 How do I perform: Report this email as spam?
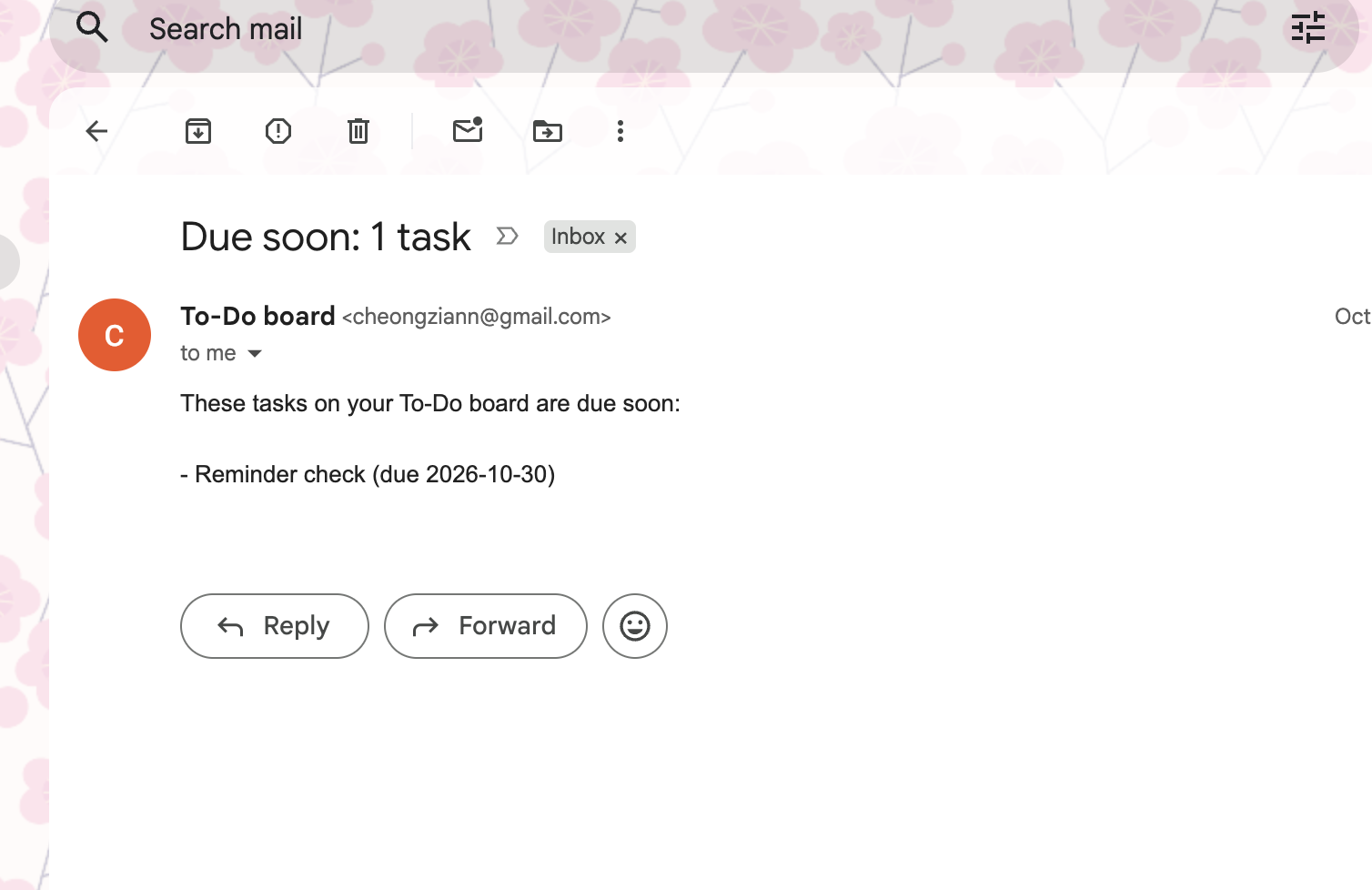278,131
